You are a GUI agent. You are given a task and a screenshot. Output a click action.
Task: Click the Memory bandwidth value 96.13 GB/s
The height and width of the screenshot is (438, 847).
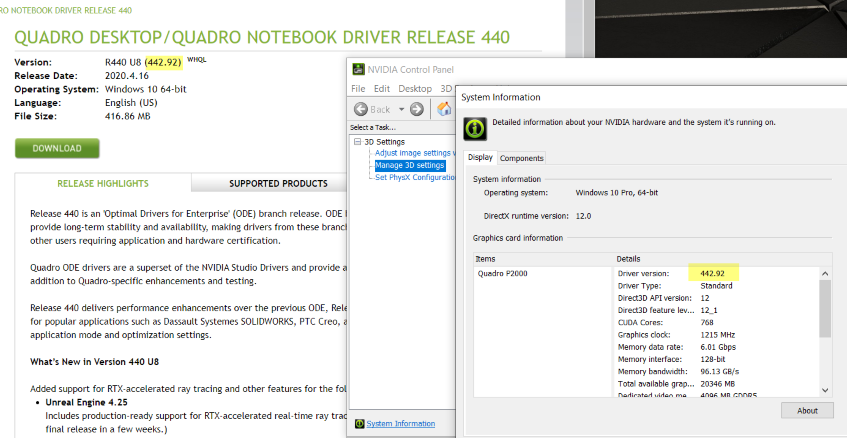coord(720,372)
